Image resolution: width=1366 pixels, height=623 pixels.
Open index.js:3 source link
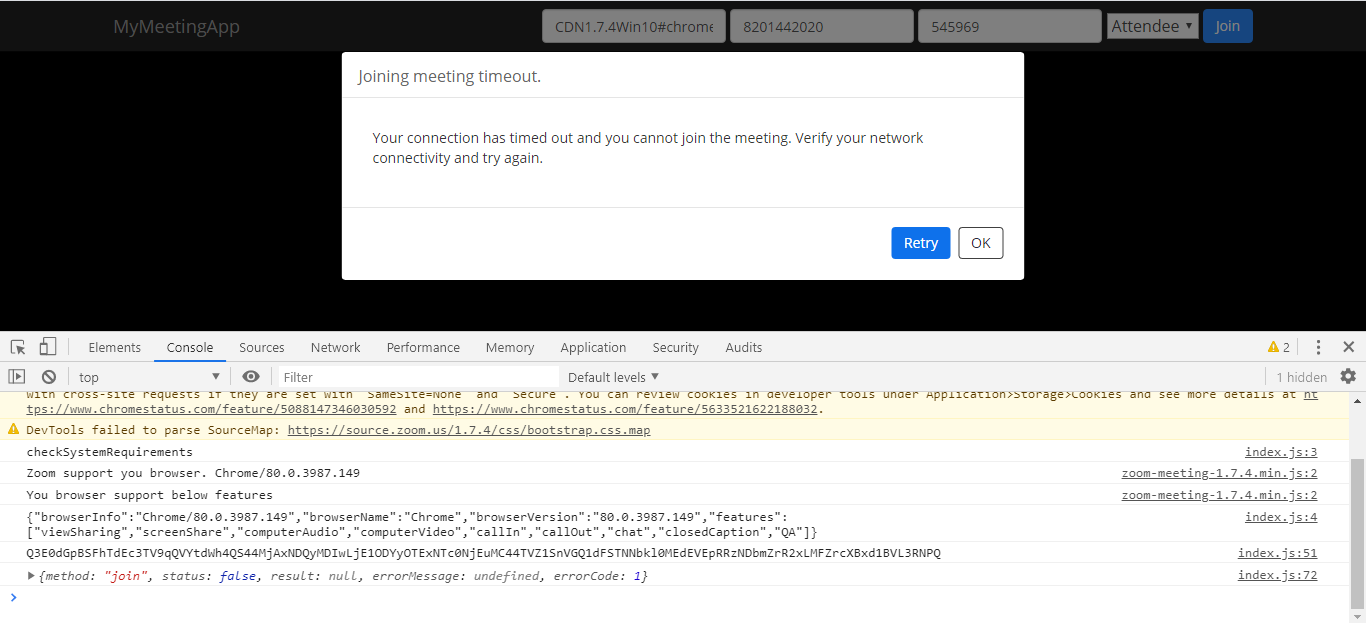1281,452
